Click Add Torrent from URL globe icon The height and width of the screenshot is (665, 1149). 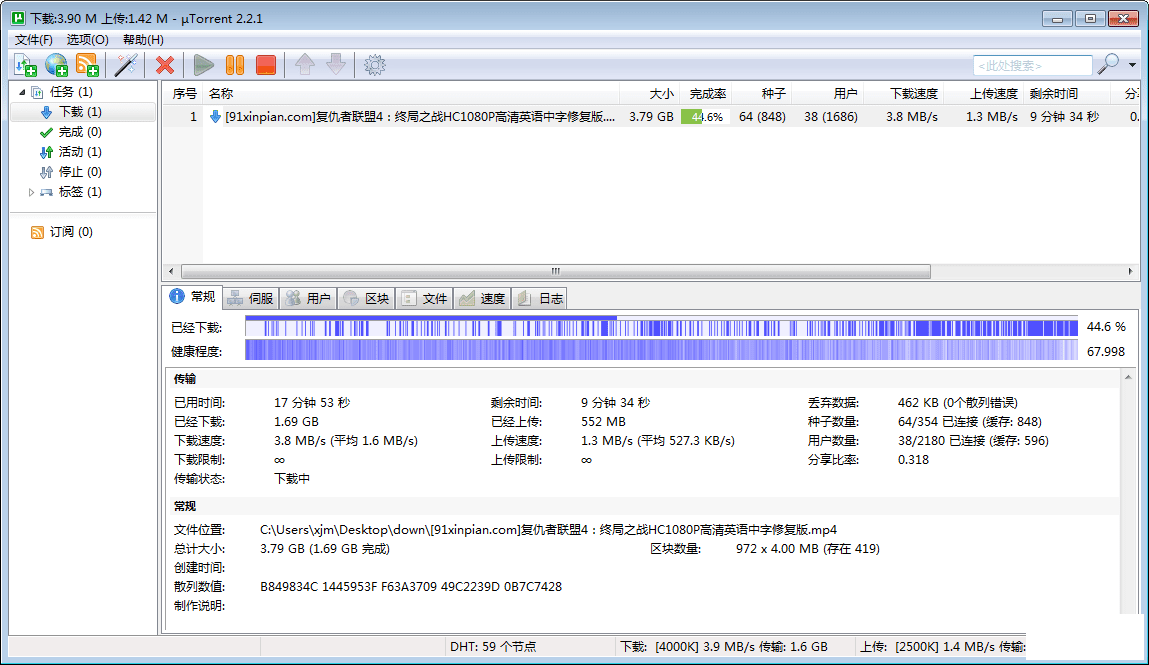[56, 65]
